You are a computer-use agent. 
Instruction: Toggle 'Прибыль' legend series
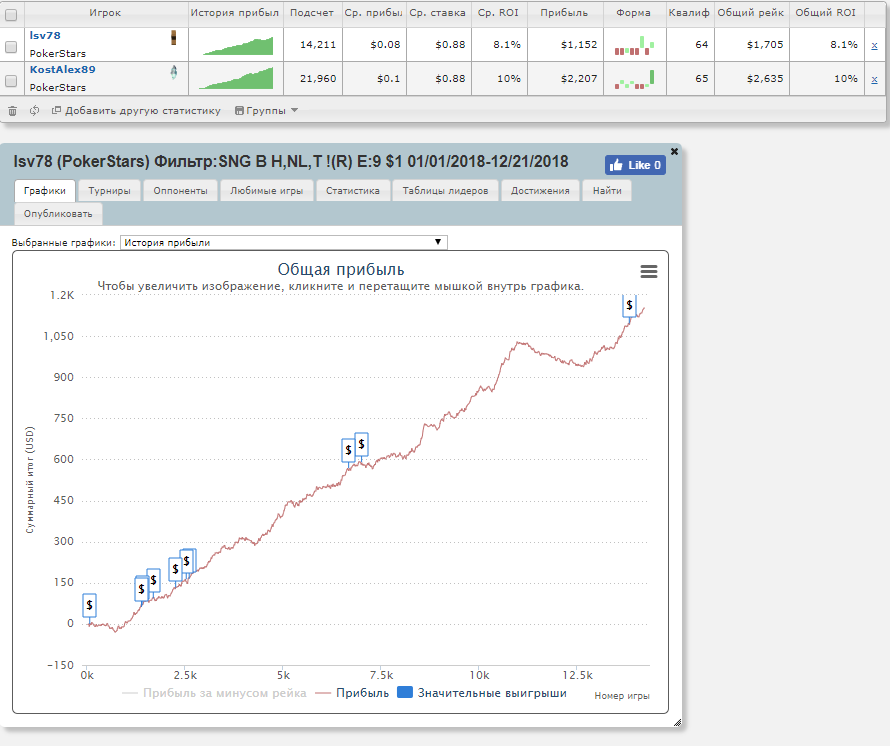(352, 693)
